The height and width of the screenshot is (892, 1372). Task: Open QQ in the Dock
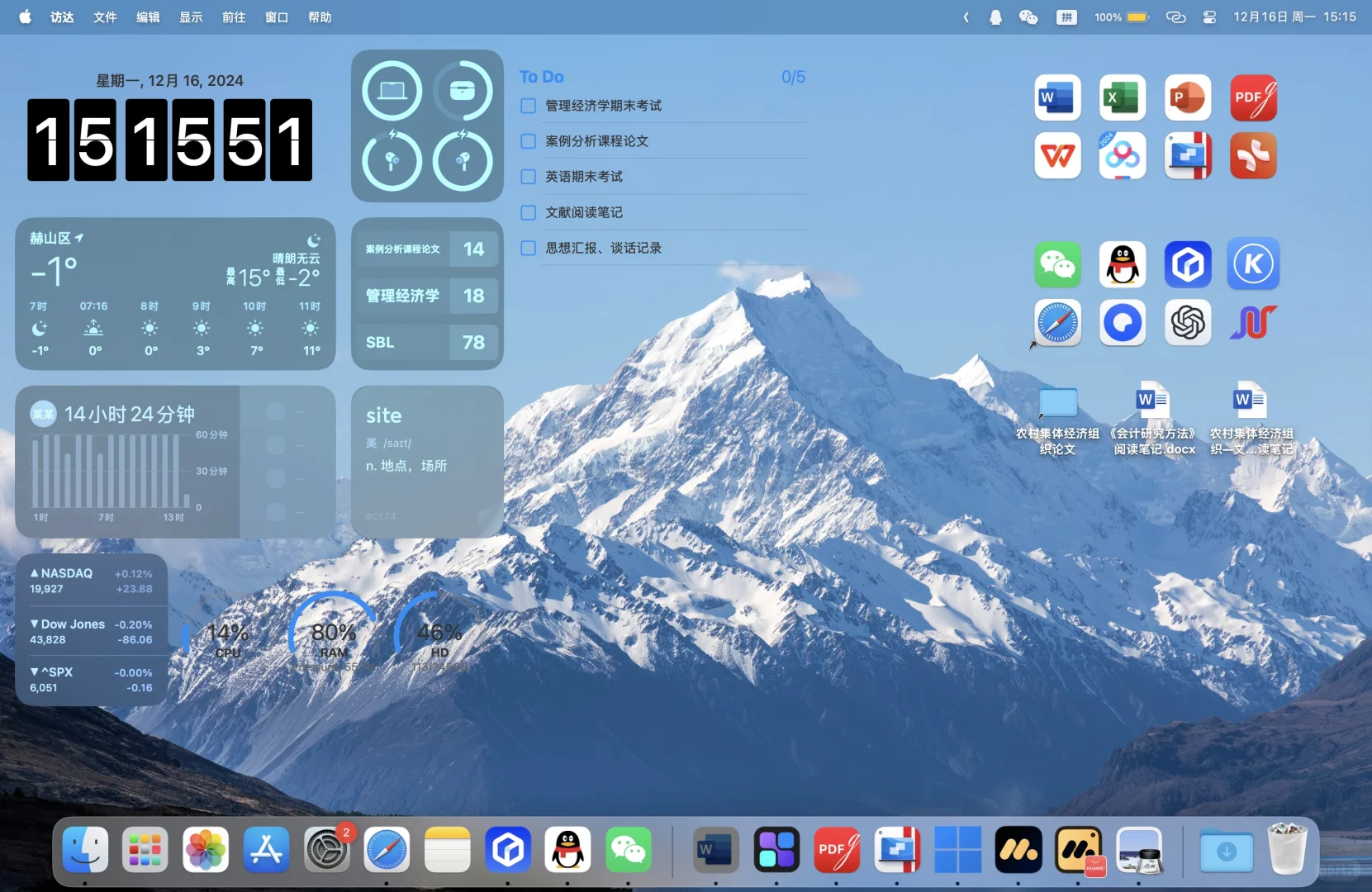pyautogui.click(x=567, y=850)
